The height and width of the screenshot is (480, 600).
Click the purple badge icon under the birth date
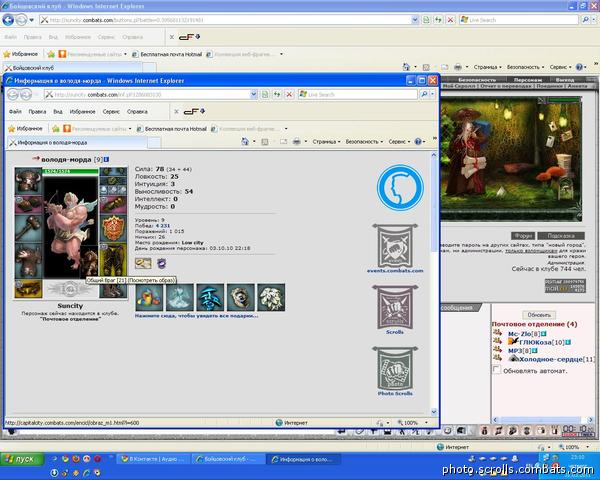[x=161, y=263]
